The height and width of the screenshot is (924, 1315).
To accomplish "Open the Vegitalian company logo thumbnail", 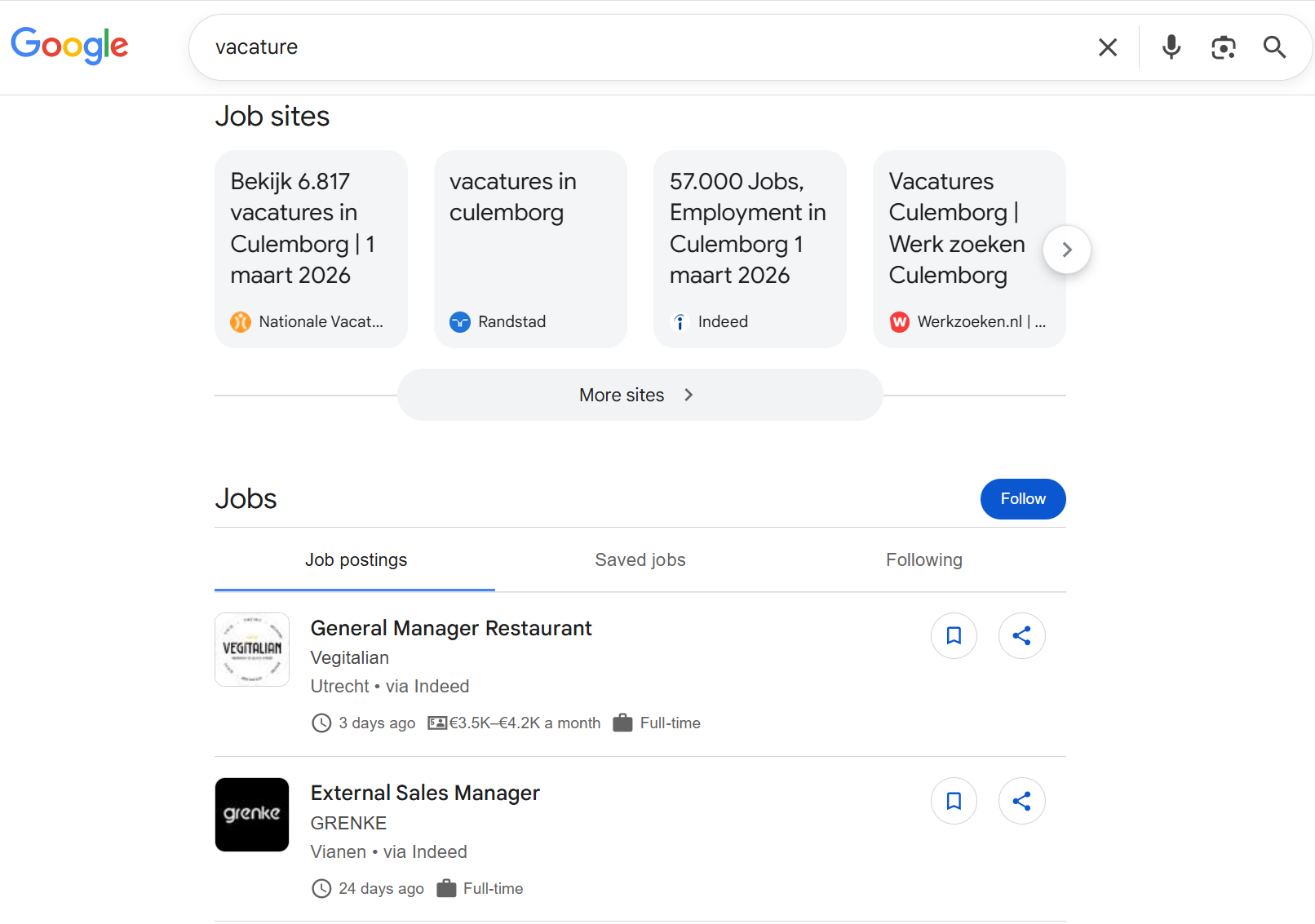I will coord(252,649).
